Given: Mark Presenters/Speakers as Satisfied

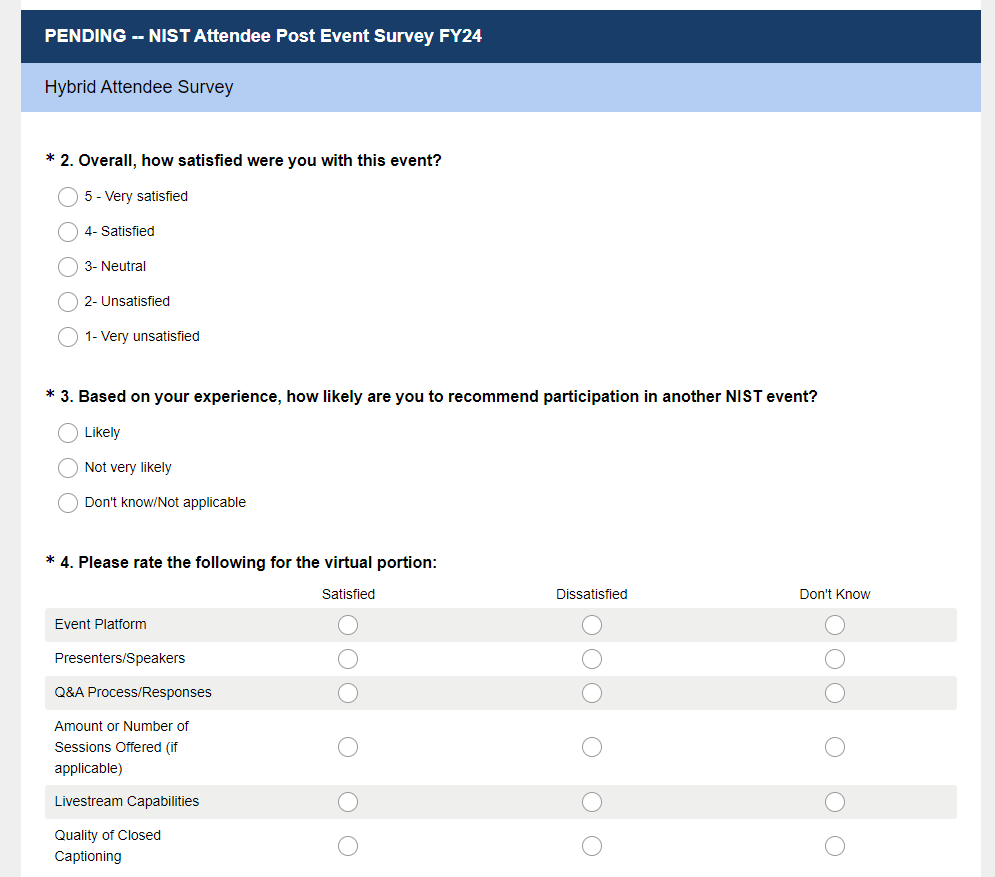Looking at the screenshot, I should pyautogui.click(x=348, y=659).
